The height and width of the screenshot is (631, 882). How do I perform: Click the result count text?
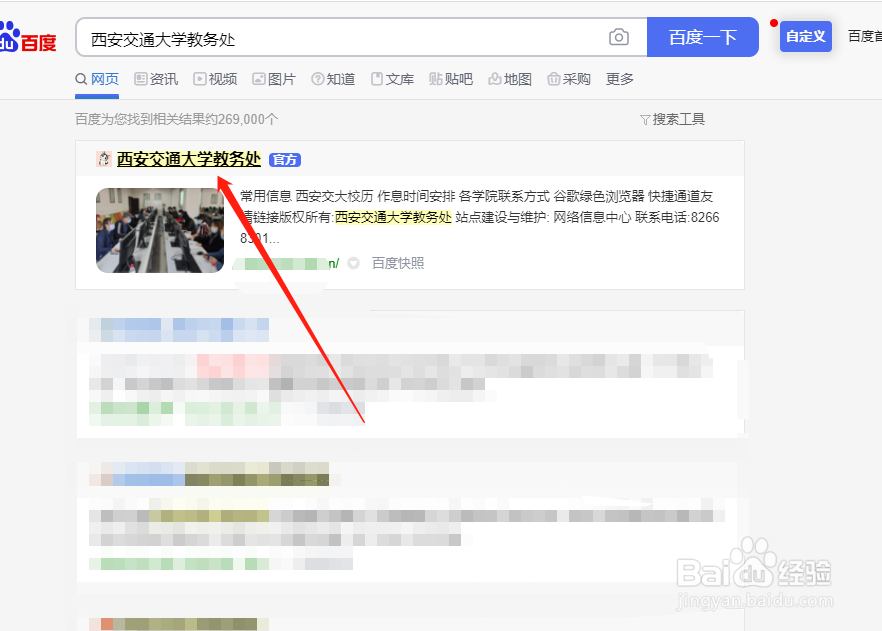pyautogui.click(x=177, y=119)
